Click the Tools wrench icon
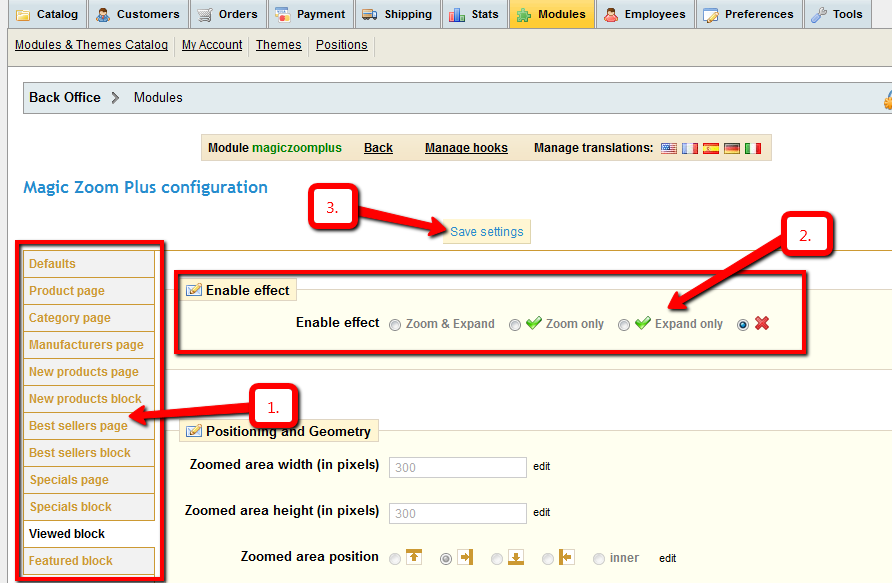This screenshot has height=583, width=892. coord(819,15)
